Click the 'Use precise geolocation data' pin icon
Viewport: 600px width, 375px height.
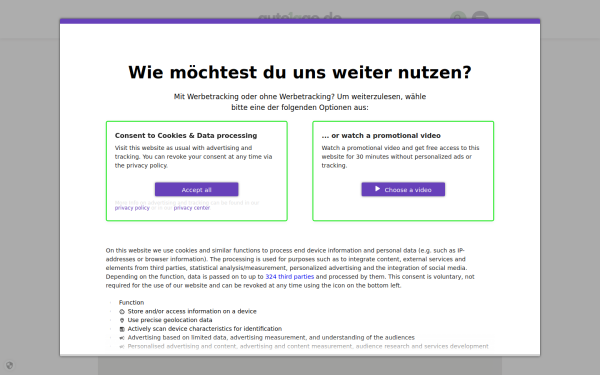click(122, 320)
